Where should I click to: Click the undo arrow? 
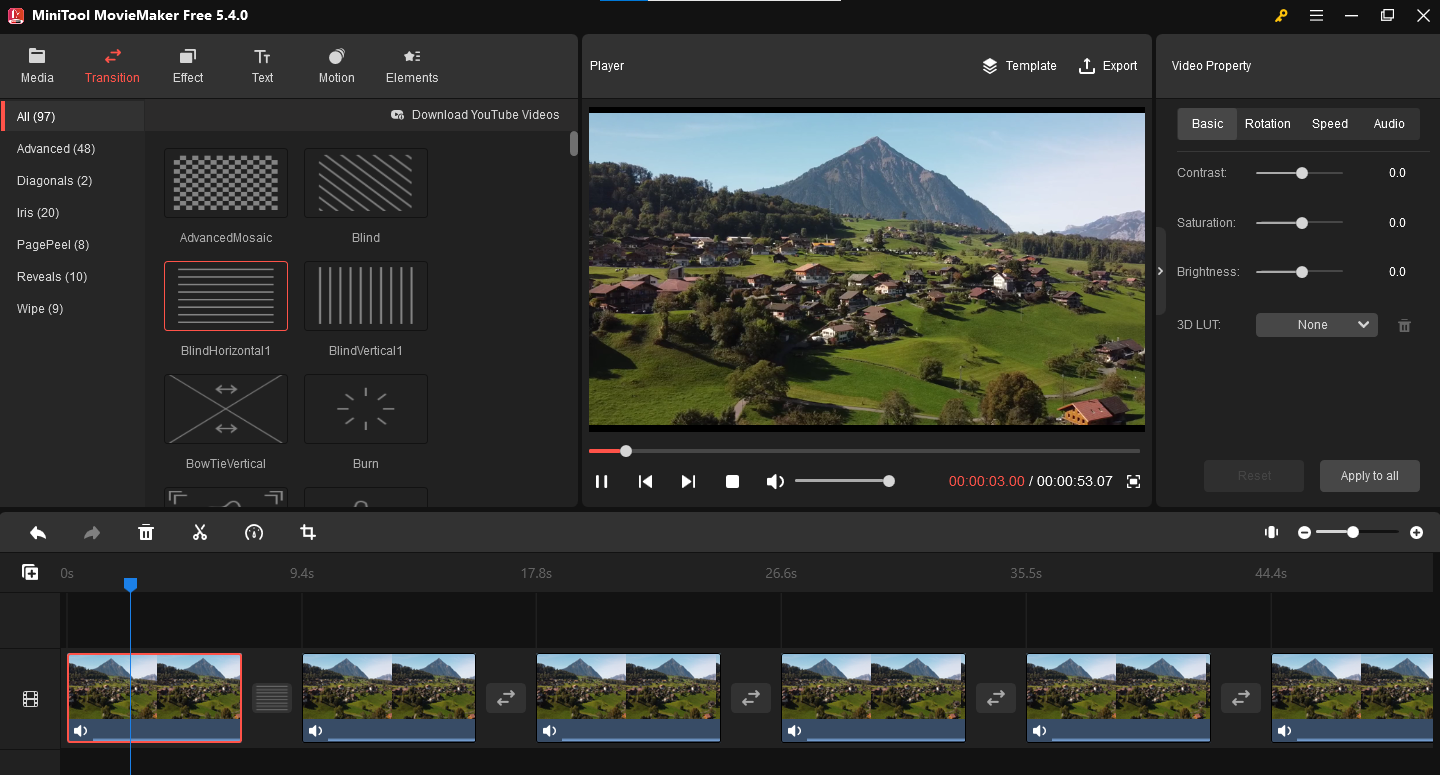[38, 533]
